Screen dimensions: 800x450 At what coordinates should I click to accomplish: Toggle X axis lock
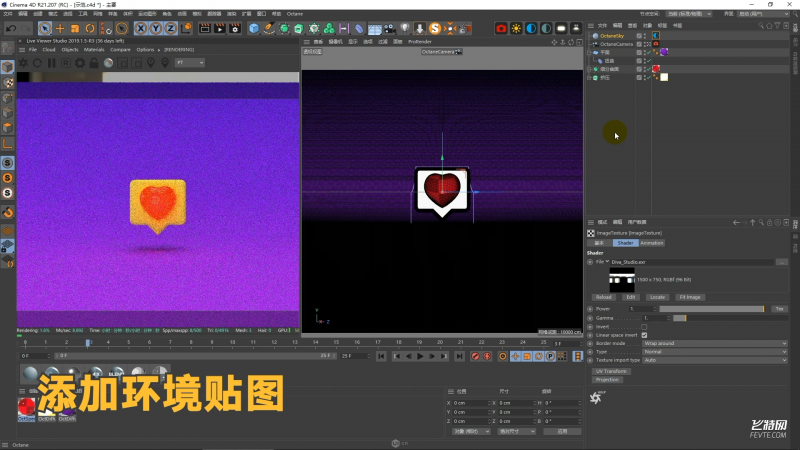[x=141, y=29]
